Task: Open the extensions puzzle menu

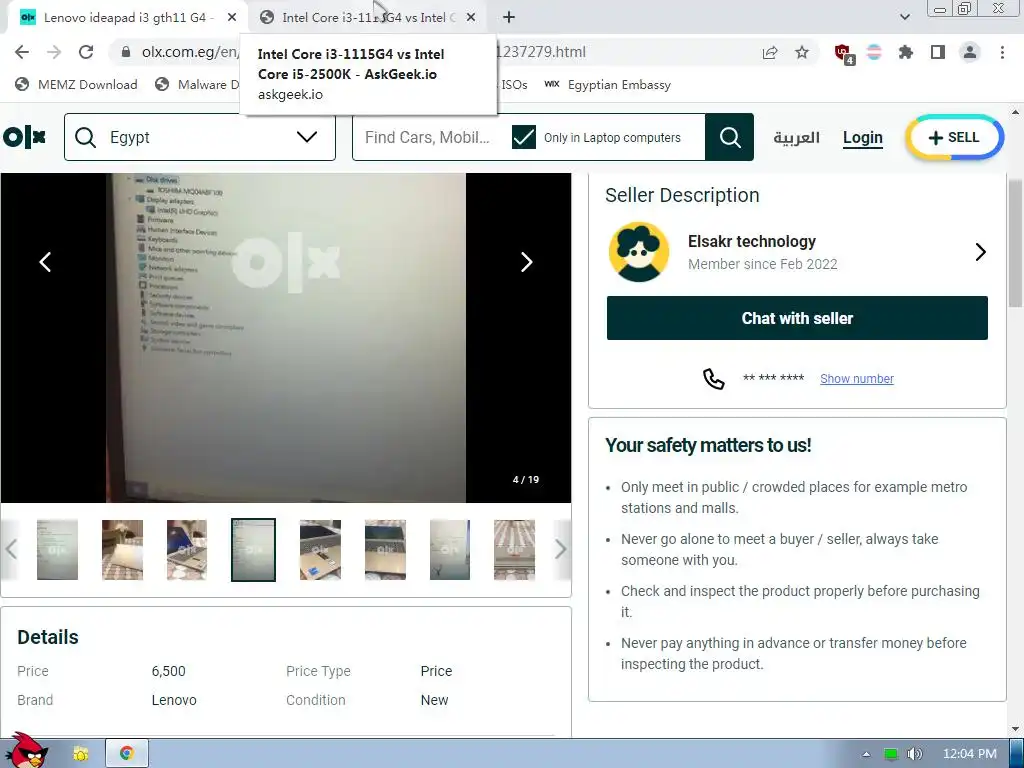Action: coord(905,52)
